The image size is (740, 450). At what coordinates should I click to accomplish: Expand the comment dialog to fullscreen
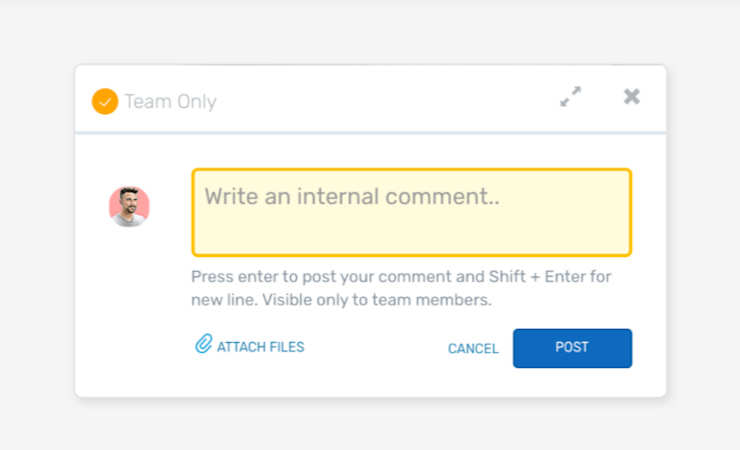click(570, 97)
